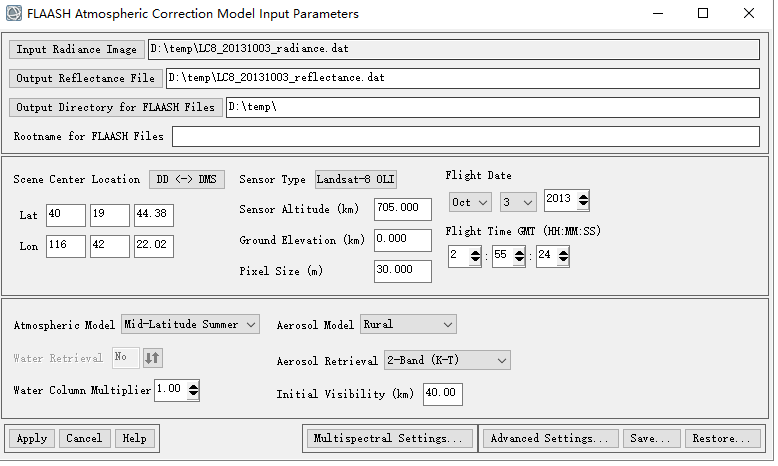Open the flight month dropdown (Oct)
778x466 pixels.
470,202
